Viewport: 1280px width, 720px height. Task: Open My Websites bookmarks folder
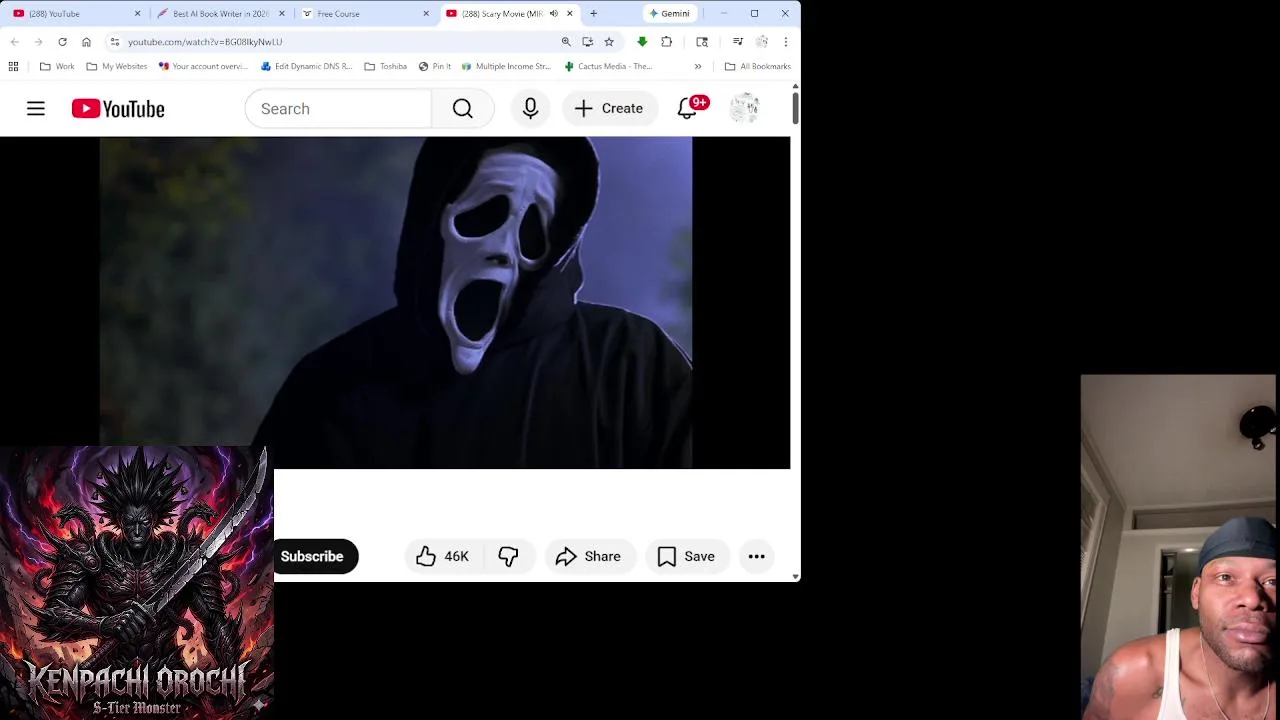click(117, 66)
